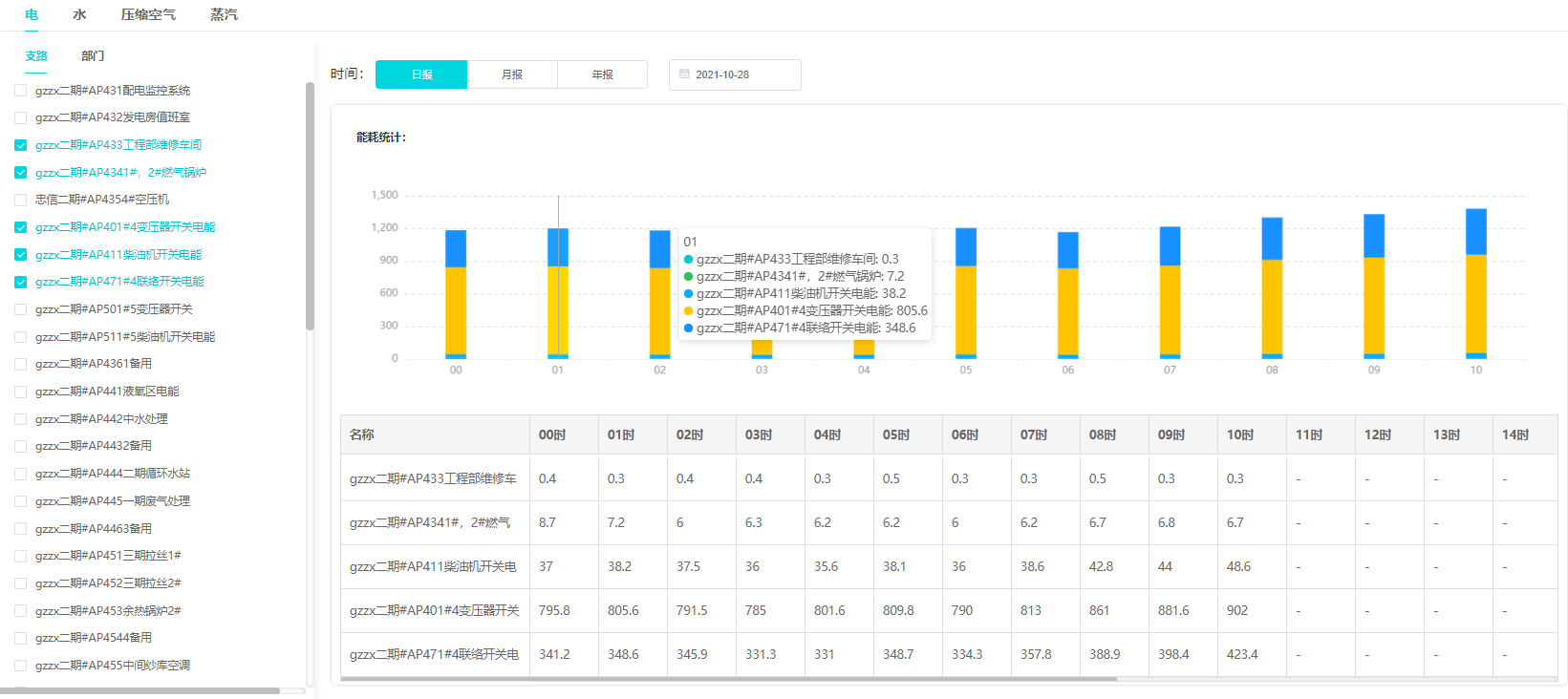Check gzzx二期#AP4544备用 checkbox

point(20,638)
